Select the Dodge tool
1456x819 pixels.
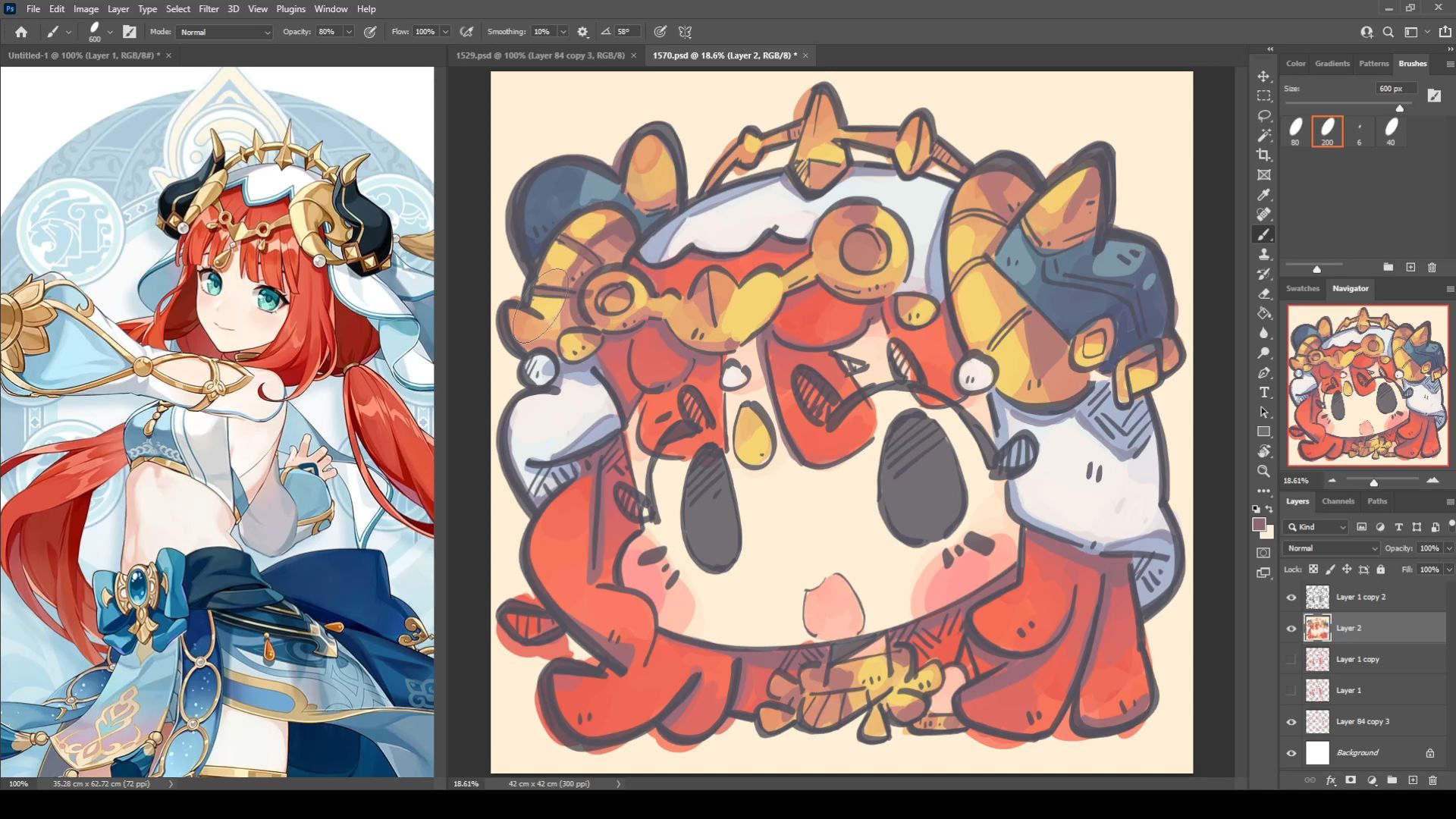click(x=1263, y=353)
